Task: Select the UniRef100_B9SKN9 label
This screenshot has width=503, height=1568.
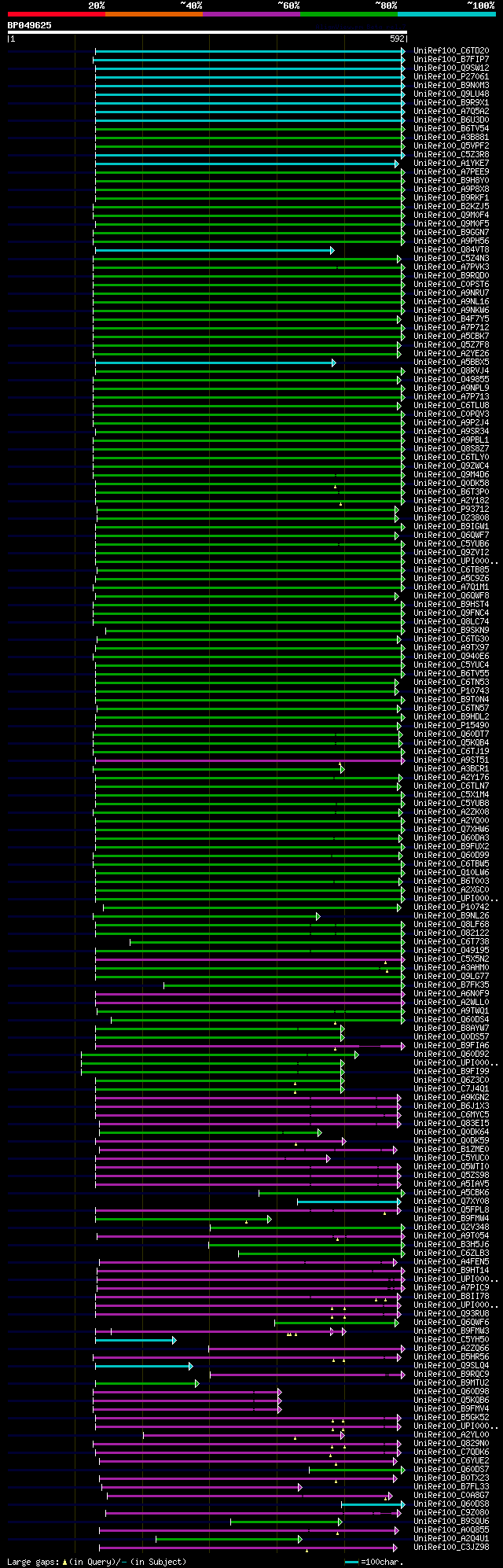Action: (451, 631)
